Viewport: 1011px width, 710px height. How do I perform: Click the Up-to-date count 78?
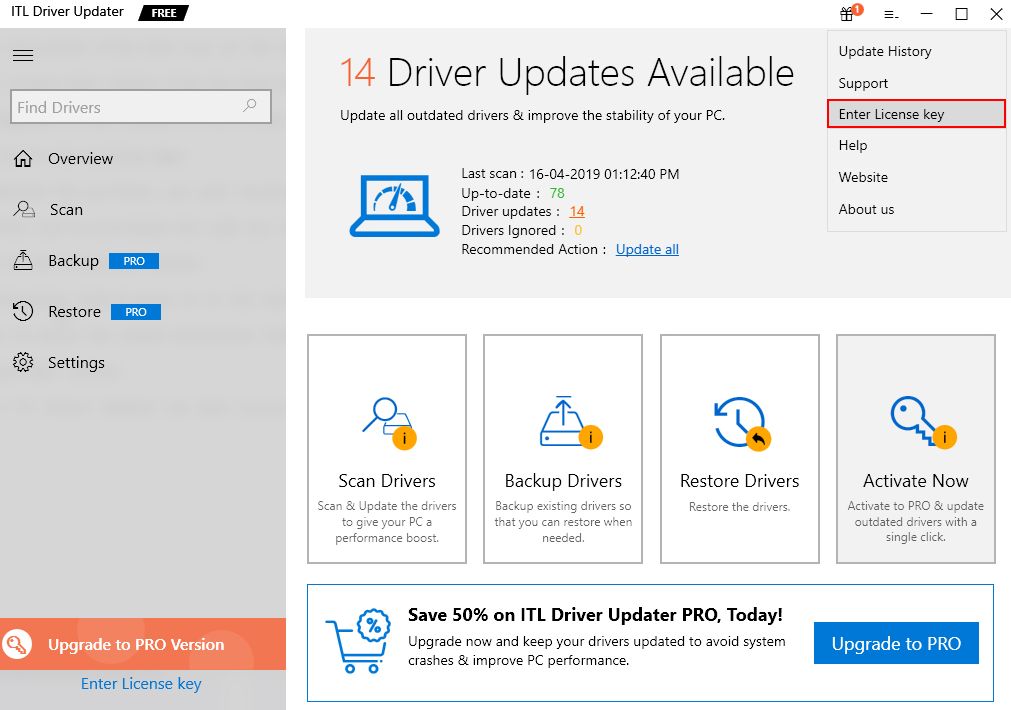557,193
